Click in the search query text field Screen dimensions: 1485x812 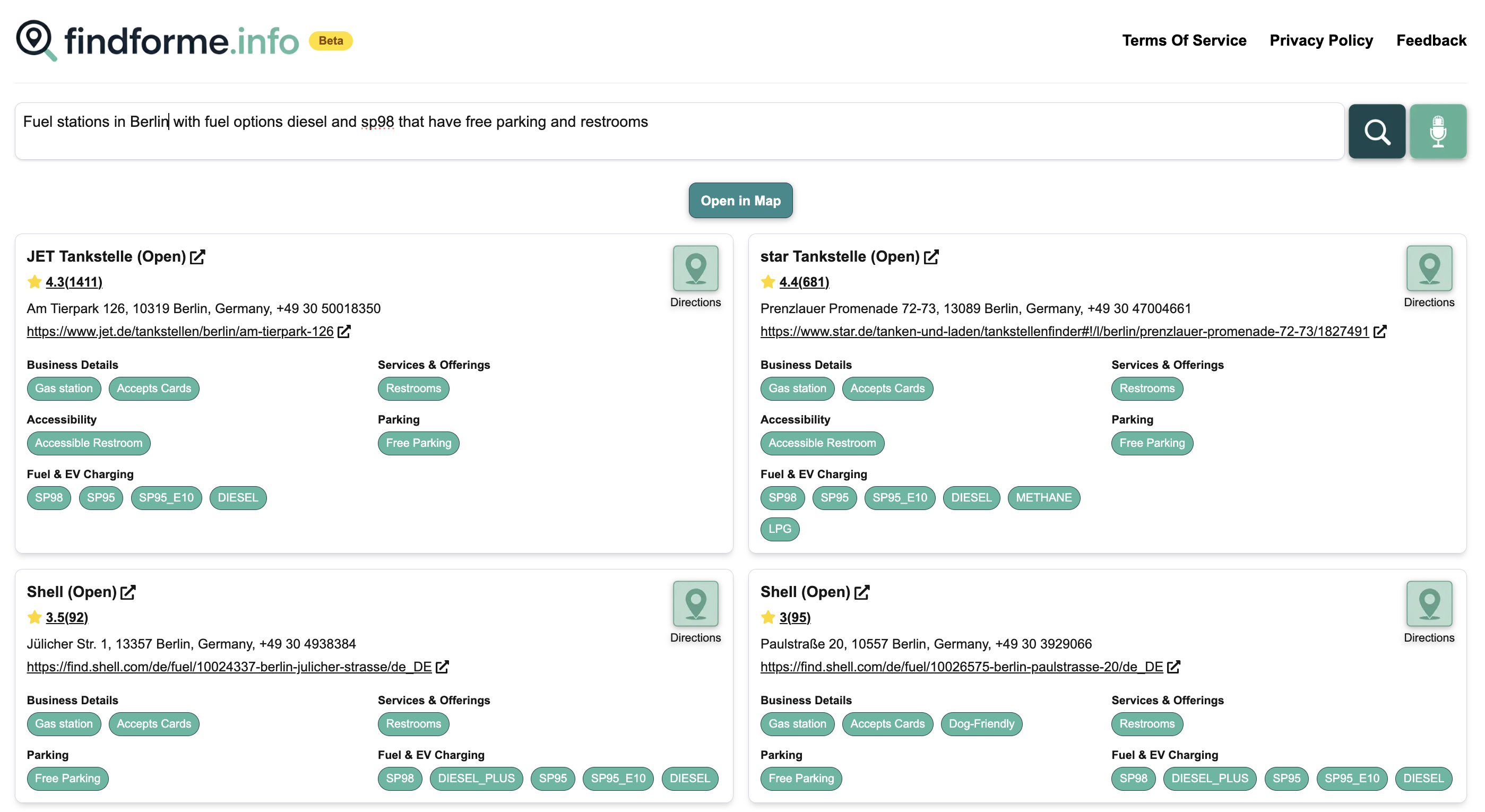679,131
